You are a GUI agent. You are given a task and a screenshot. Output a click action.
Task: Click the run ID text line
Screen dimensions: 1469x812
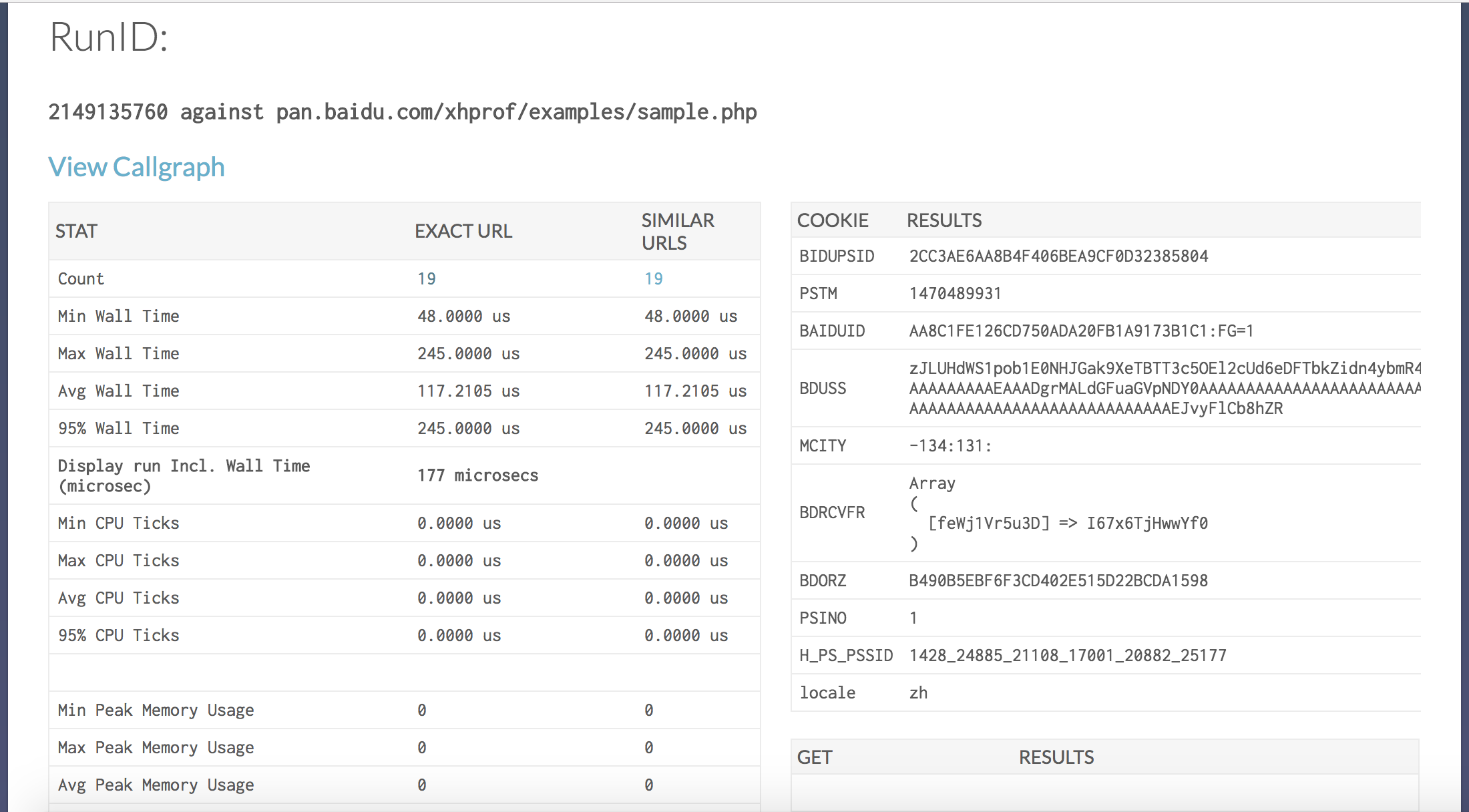[x=402, y=112]
